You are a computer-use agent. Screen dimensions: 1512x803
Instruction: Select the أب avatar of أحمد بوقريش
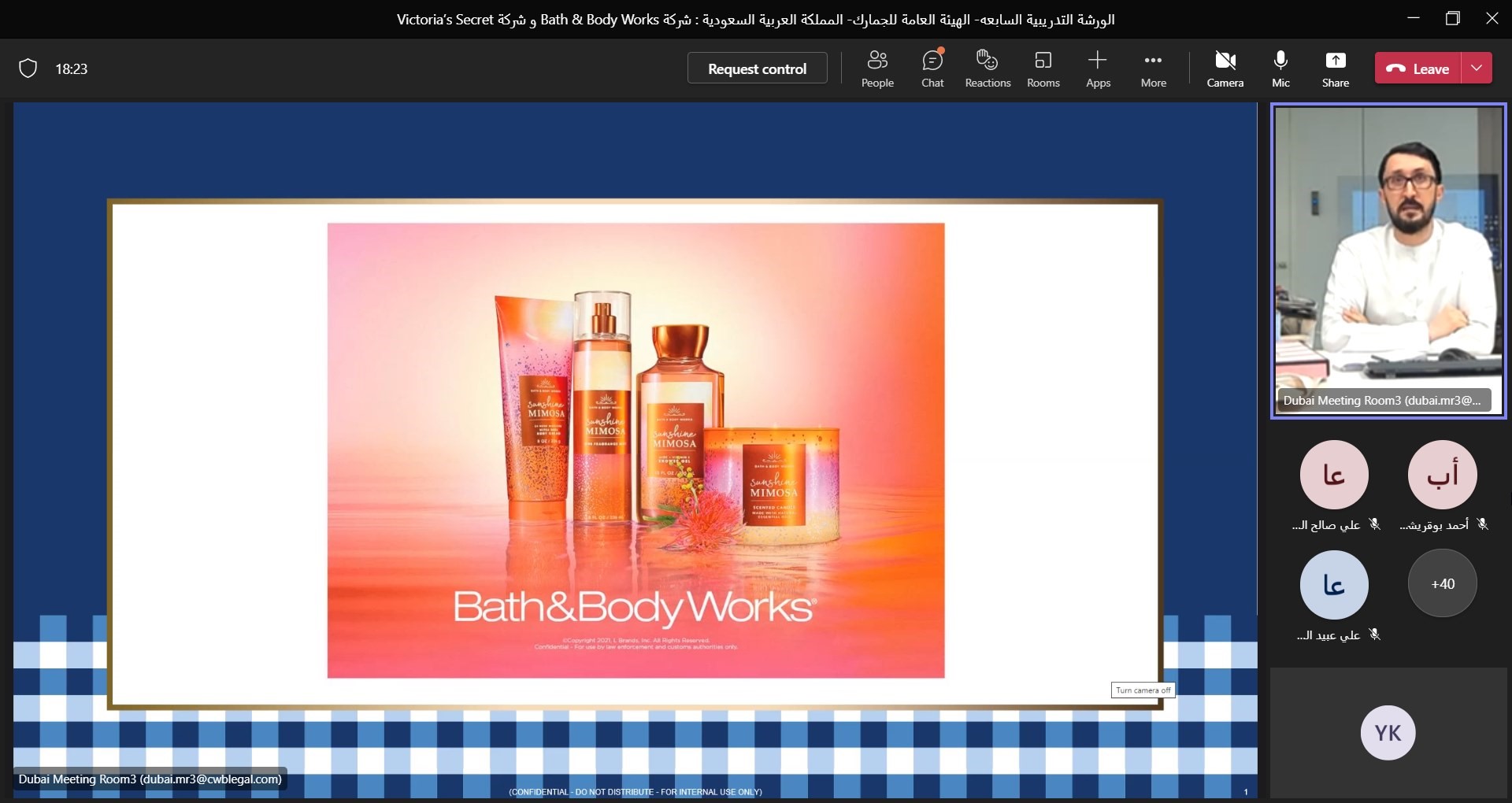(1443, 475)
